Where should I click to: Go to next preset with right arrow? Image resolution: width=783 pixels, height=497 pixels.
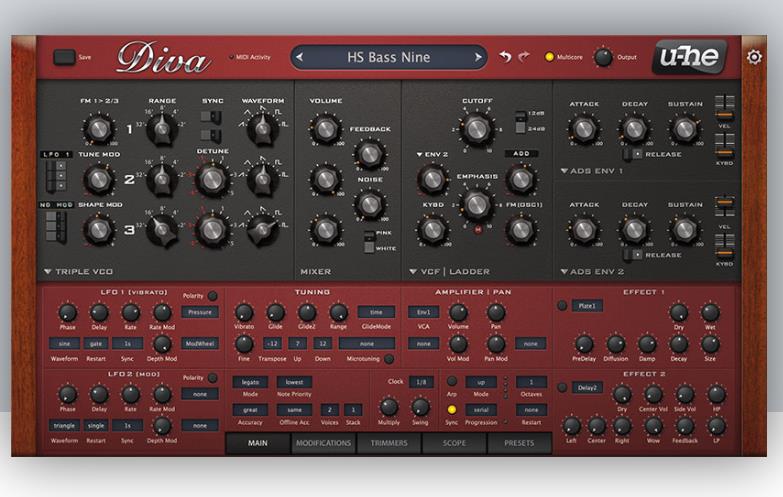point(478,57)
